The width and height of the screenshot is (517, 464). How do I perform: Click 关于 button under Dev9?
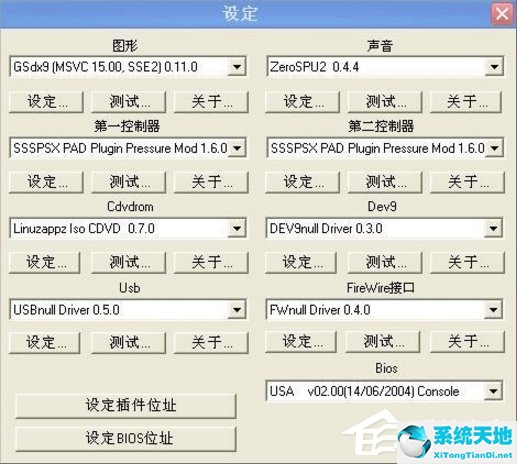click(467, 262)
